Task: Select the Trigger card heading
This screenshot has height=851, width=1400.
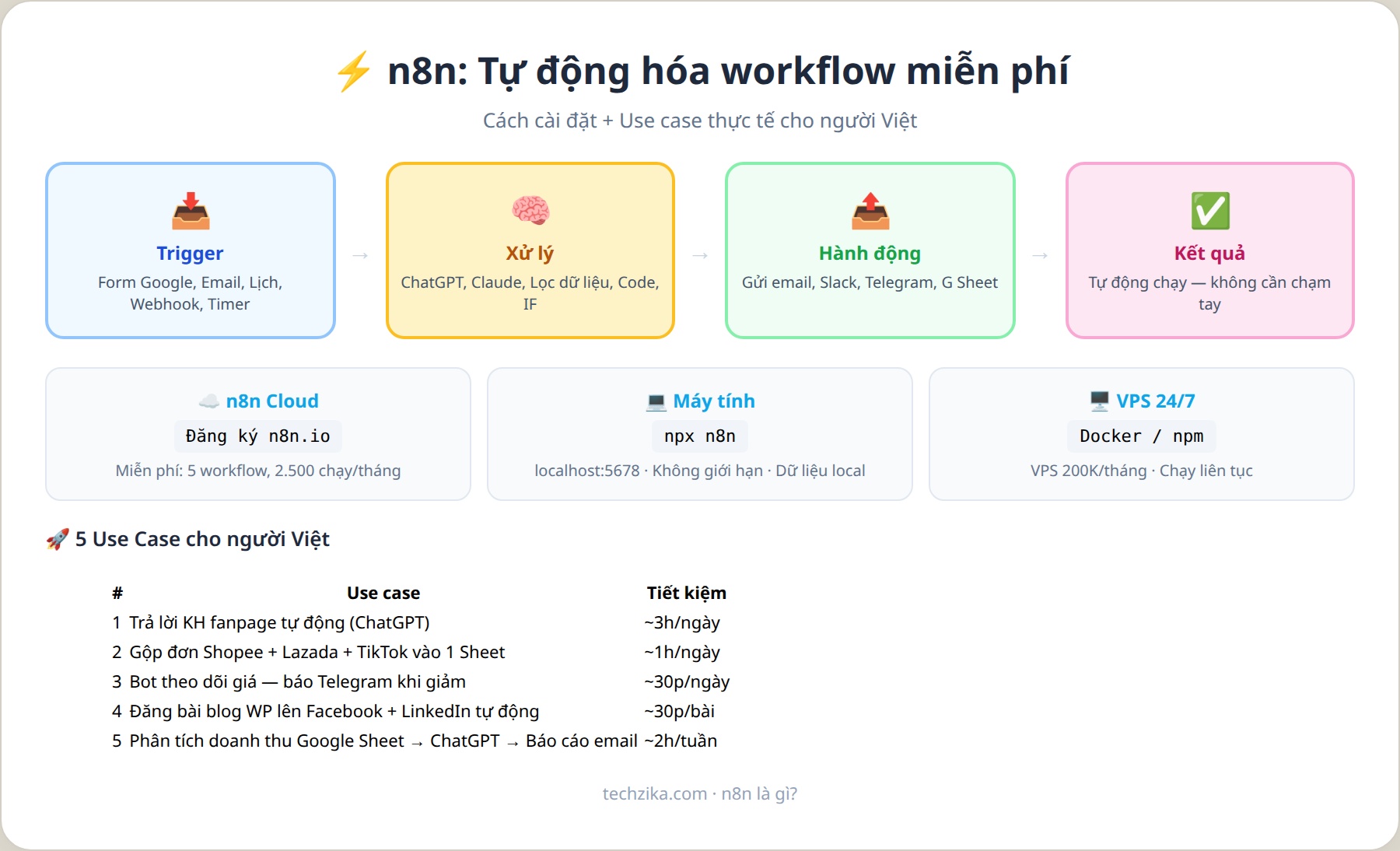Action: click(x=190, y=254)
